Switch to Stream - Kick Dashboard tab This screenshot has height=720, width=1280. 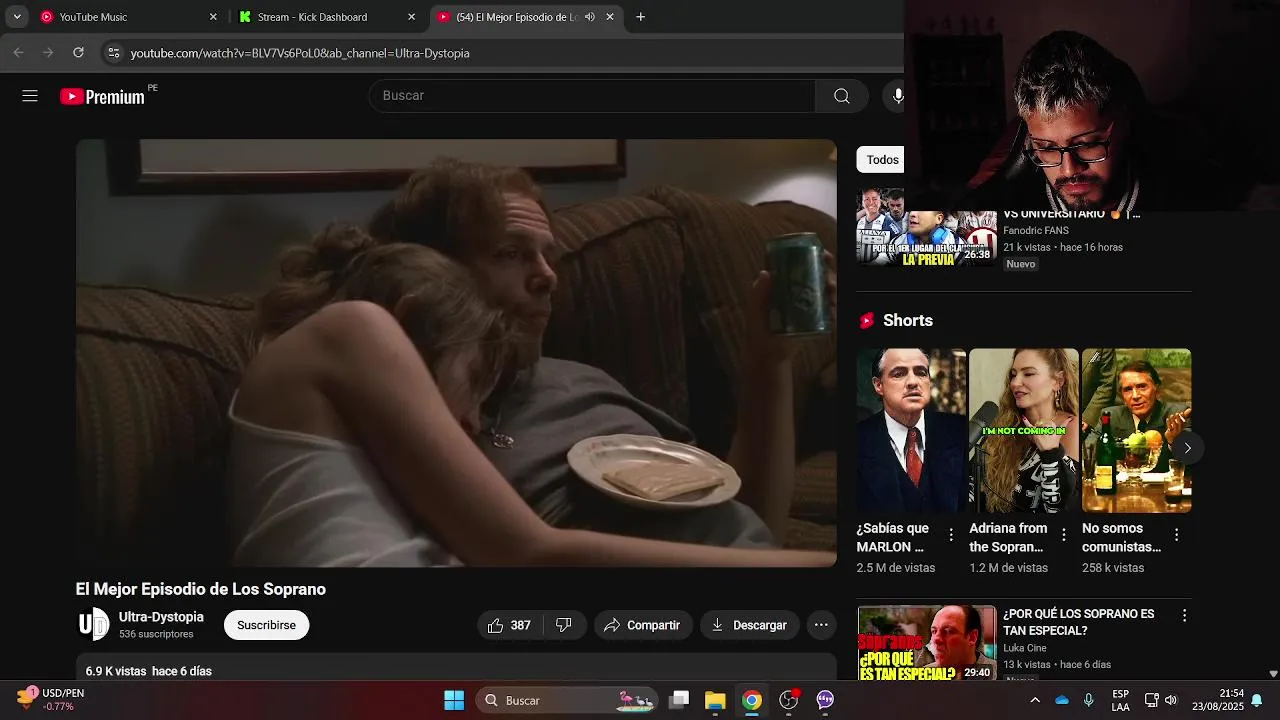point(327,17)
